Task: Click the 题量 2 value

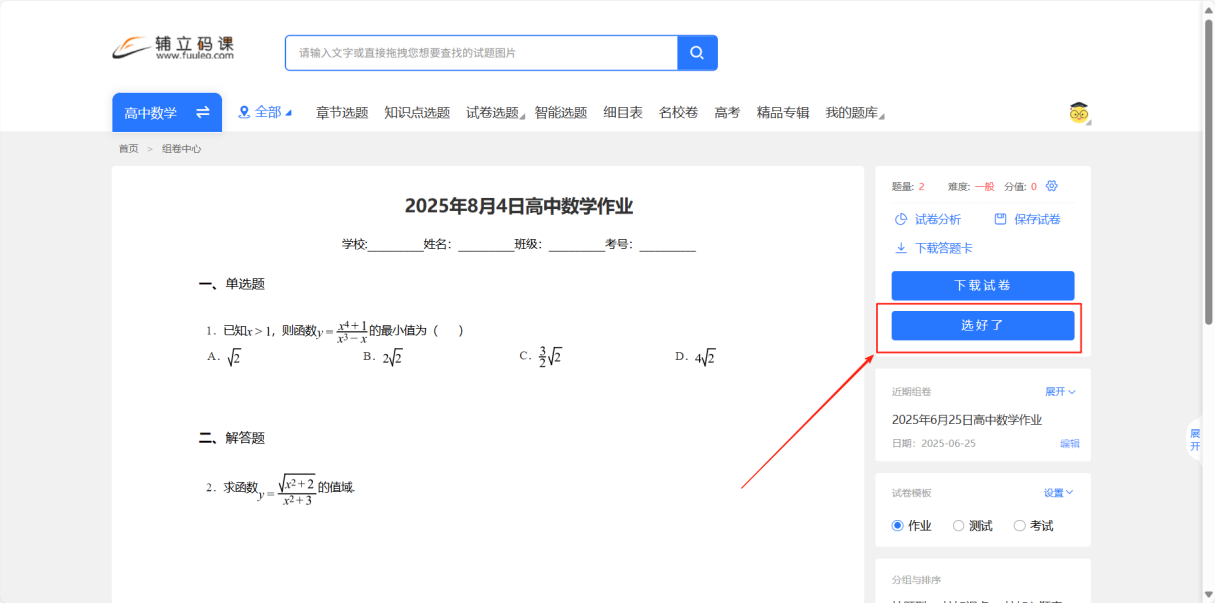Action: 921,187
